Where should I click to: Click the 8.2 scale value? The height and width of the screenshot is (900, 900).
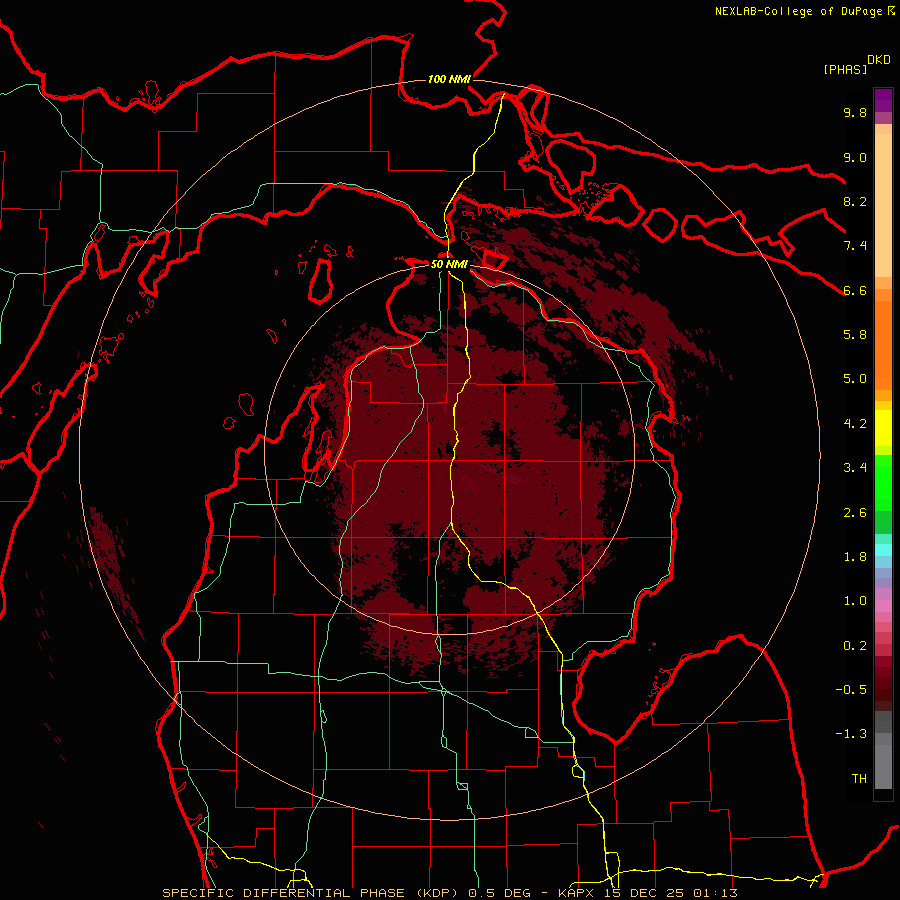click(855, 201)
